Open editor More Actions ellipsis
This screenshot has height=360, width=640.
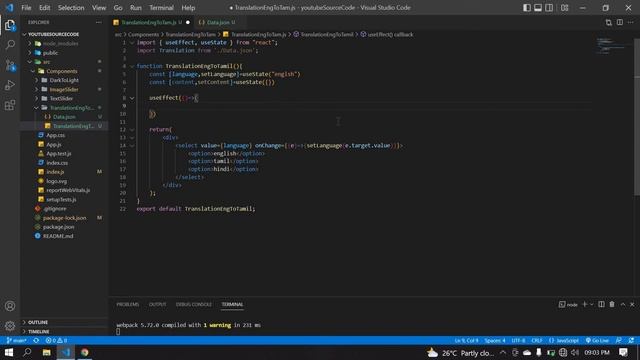[631, 22]
